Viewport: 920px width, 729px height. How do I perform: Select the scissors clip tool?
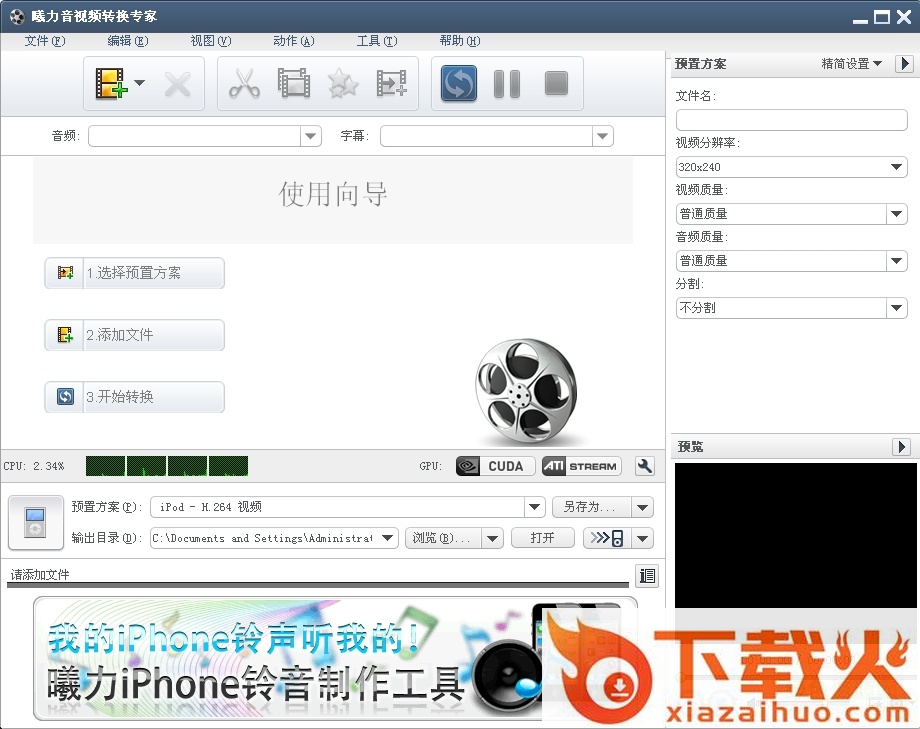tap(244, 83)
